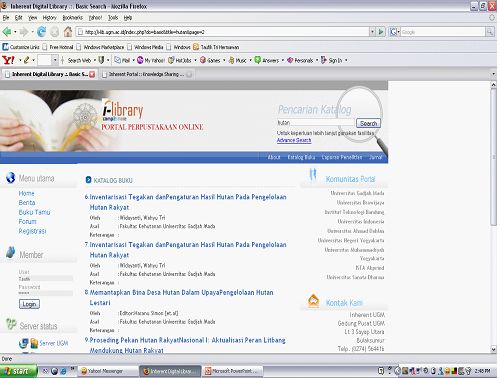Click the Universitas Gadjah Mada community link
The height and width of the screenshot is (378, 500).
(357, 193)
